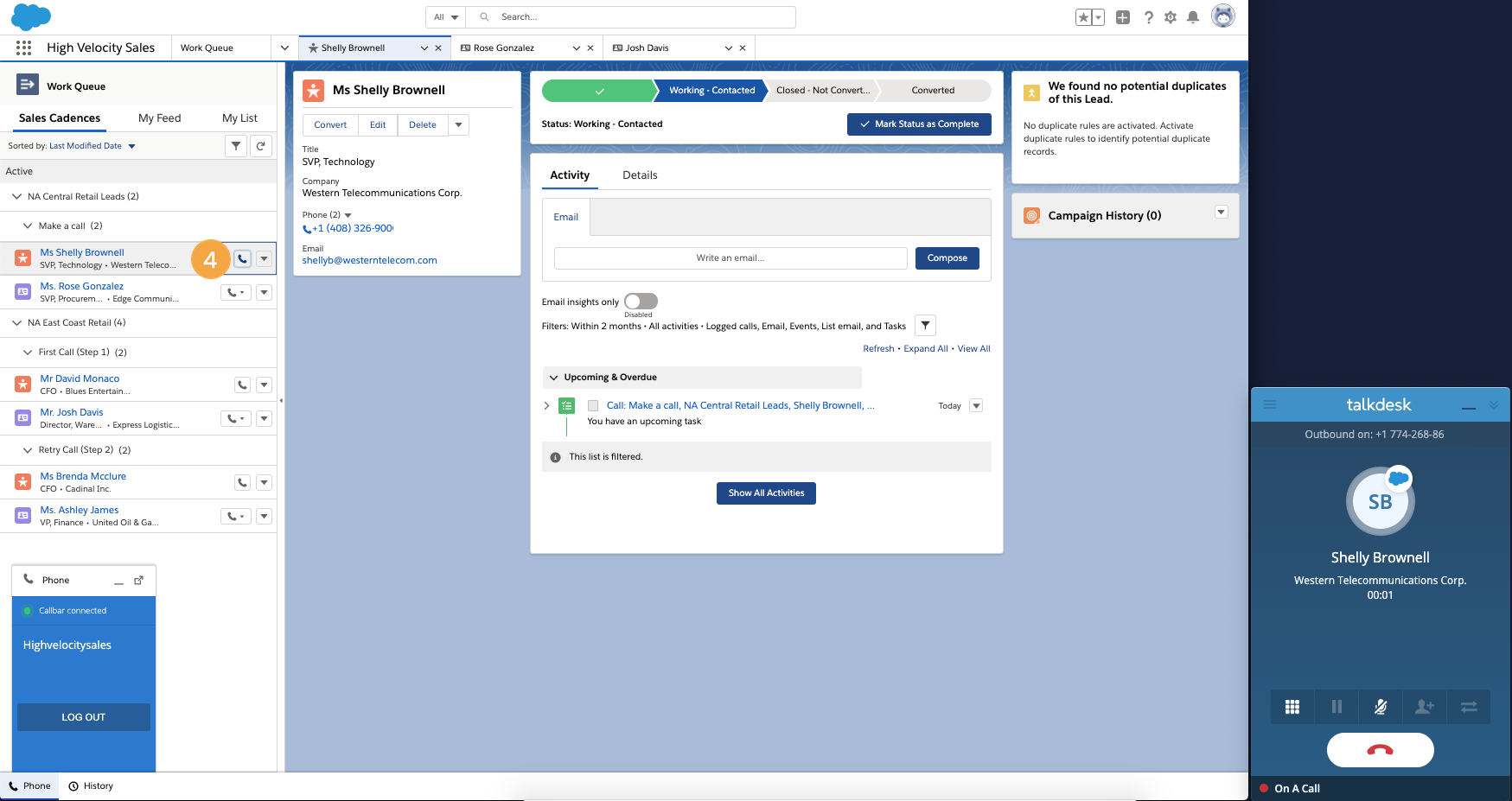This screenshot has height=801, width=1512.
Task: Transfer the talkdesk call
Action: [1469, 707]
